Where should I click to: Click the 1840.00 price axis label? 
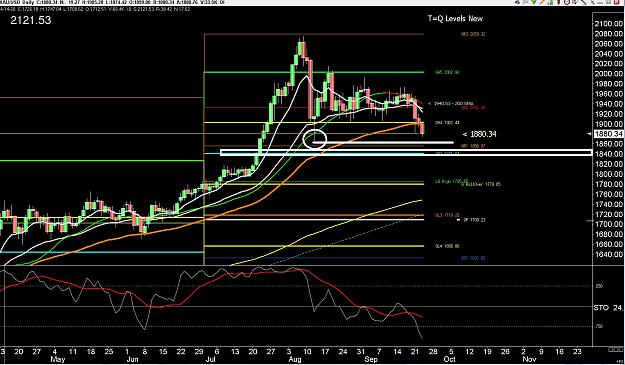pyautogui.click(x=609, y=154)
